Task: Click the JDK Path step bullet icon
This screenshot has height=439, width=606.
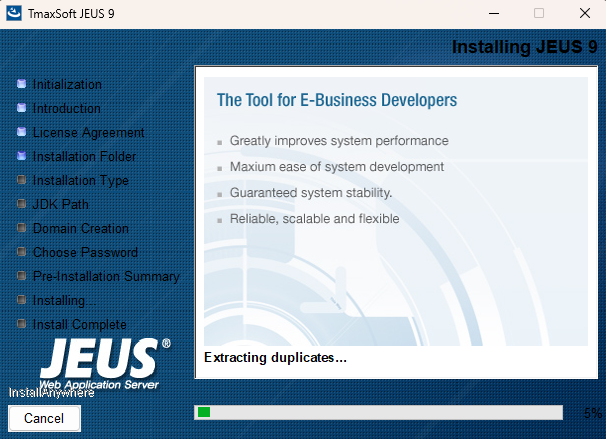Action: [x=21, y=204]
